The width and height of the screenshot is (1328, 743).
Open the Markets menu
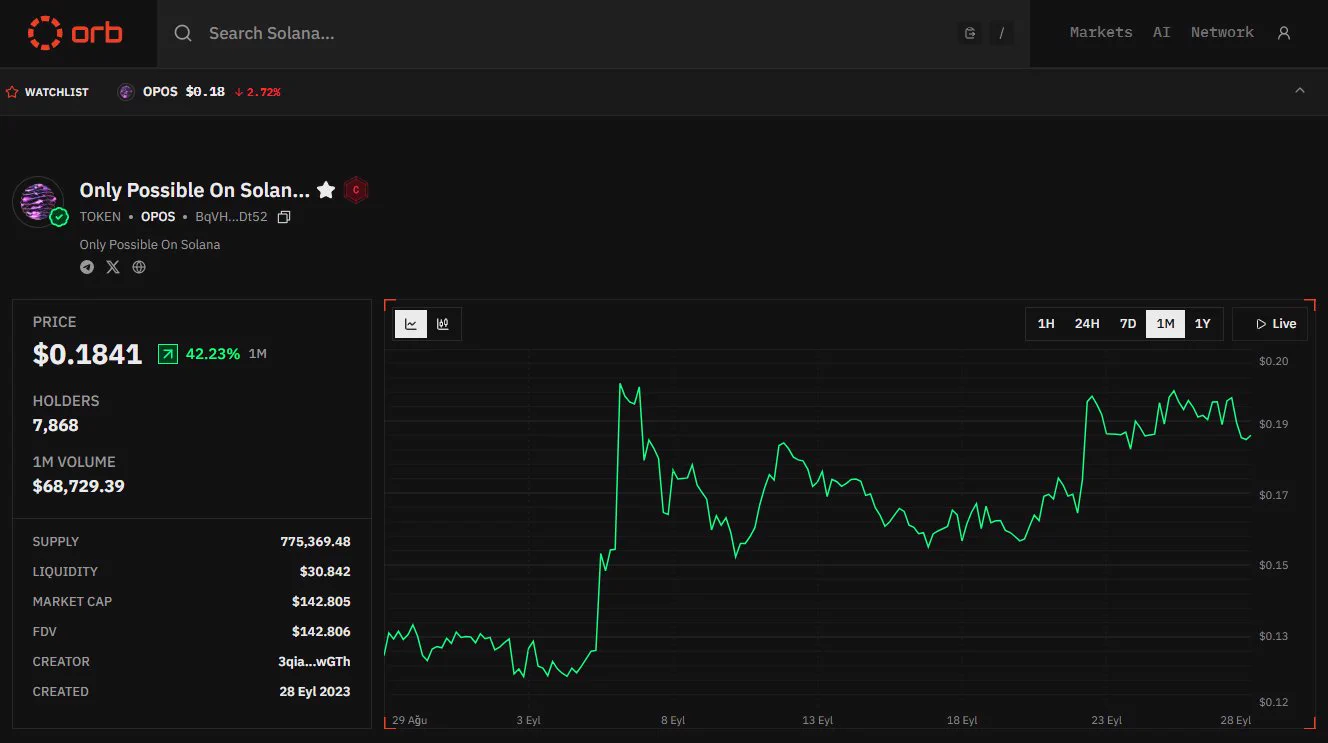point(1101,32)
